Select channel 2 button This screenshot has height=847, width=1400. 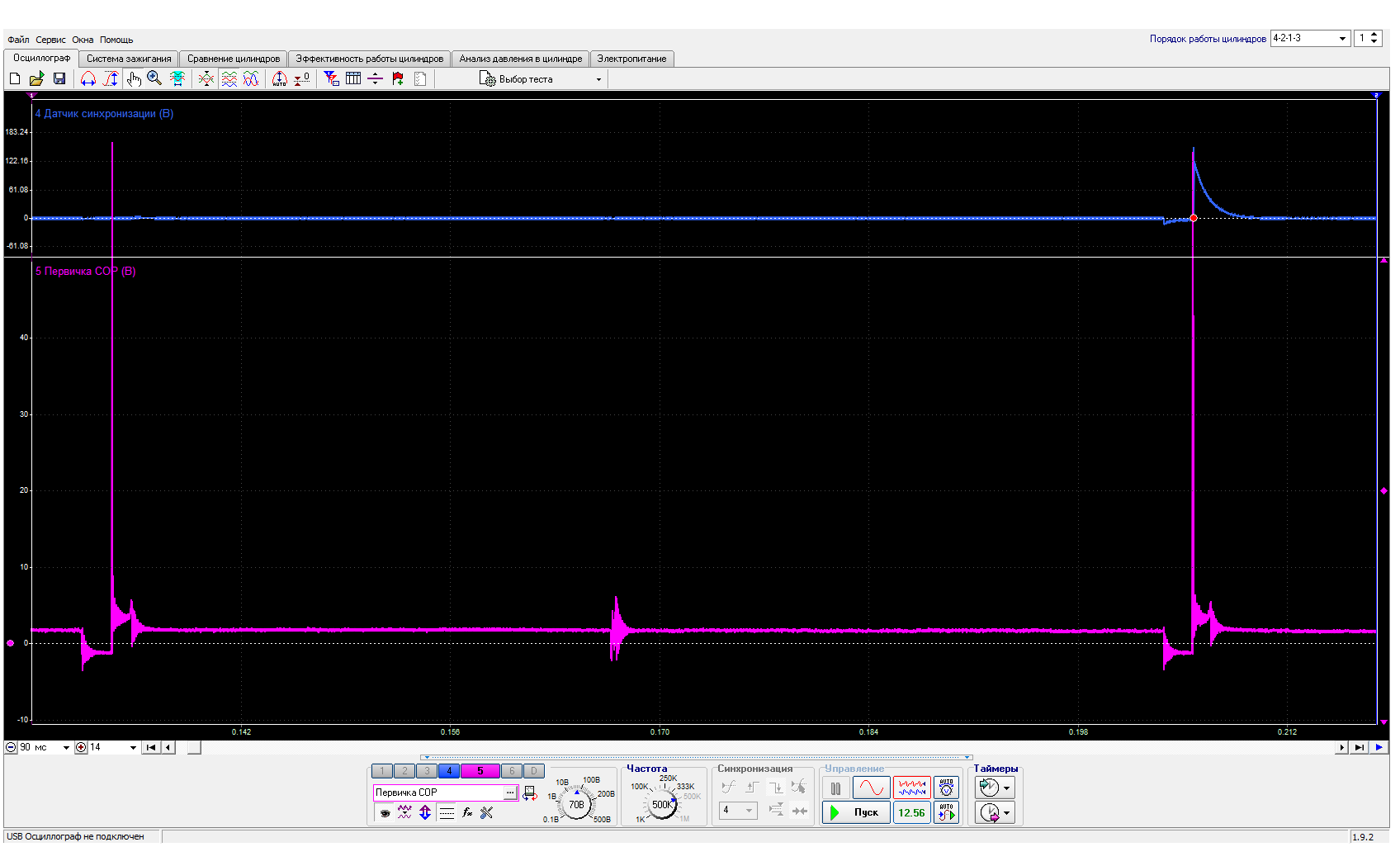404,771
